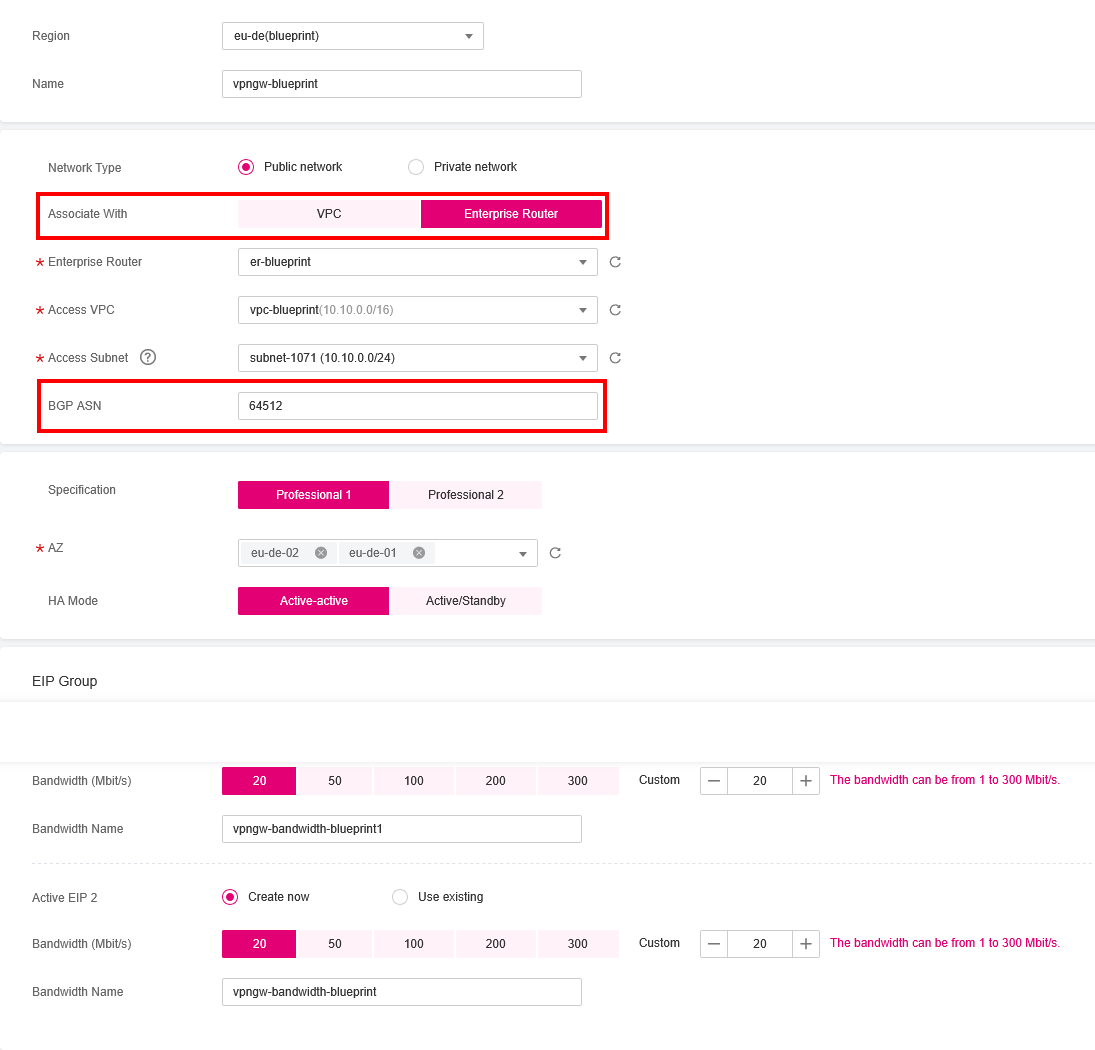Refresh the Access Subnet dropdown
The width and height of the screenshot is (1095, 1050).
[615, 358]
